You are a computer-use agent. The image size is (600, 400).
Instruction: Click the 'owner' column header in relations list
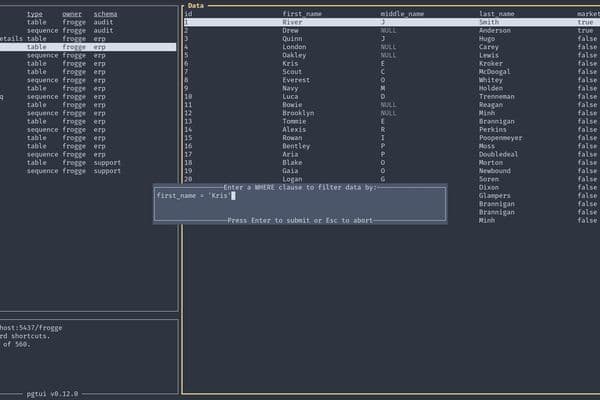coord(72,14)
